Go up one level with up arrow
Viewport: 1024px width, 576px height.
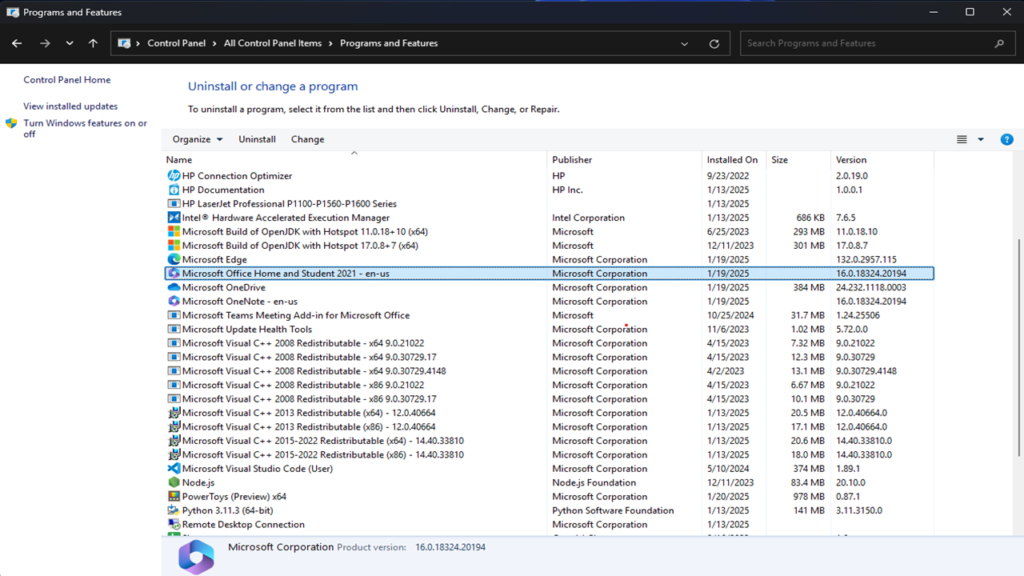point(93,43)
